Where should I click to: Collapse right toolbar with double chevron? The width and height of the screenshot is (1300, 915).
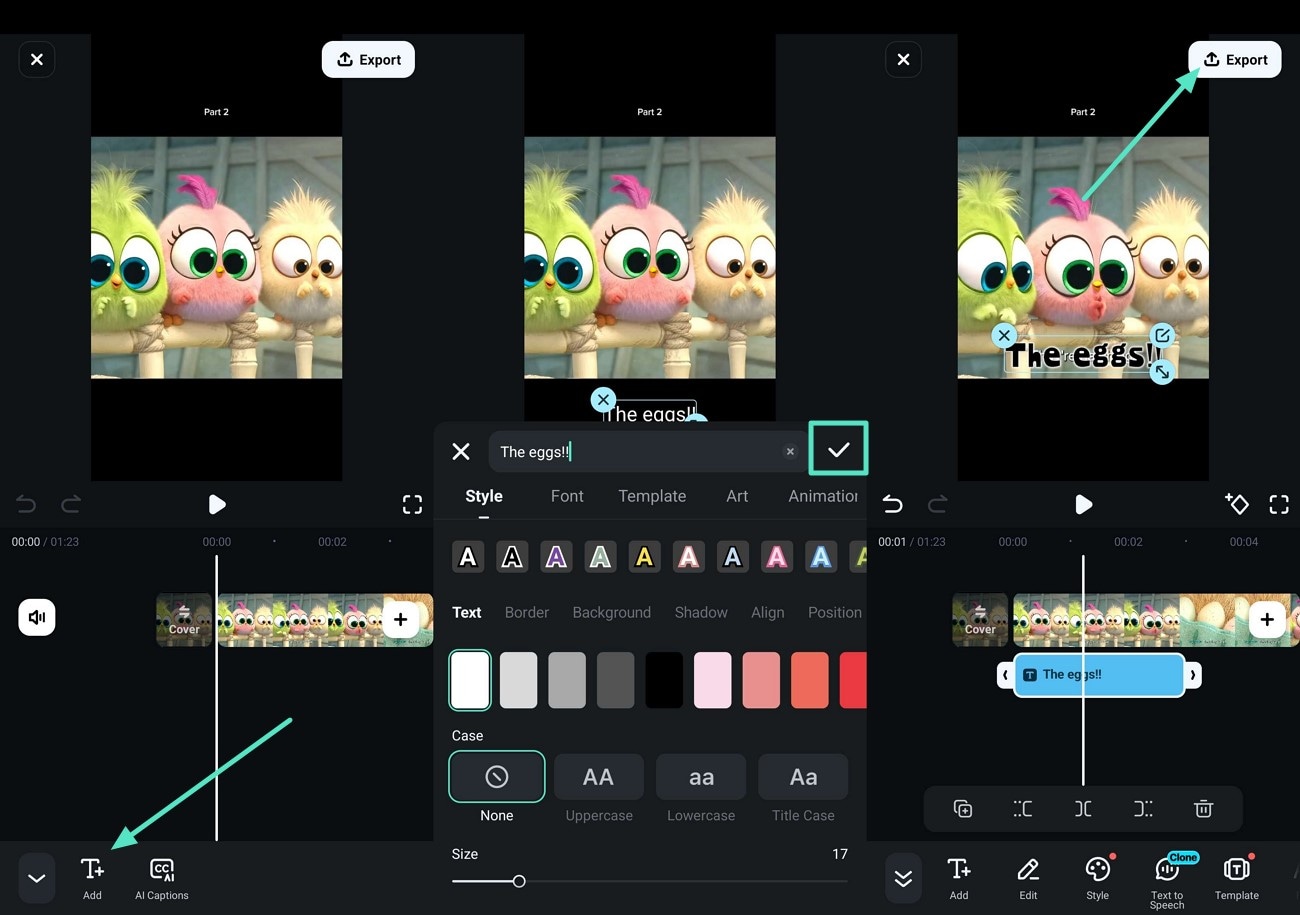[903, 878]
